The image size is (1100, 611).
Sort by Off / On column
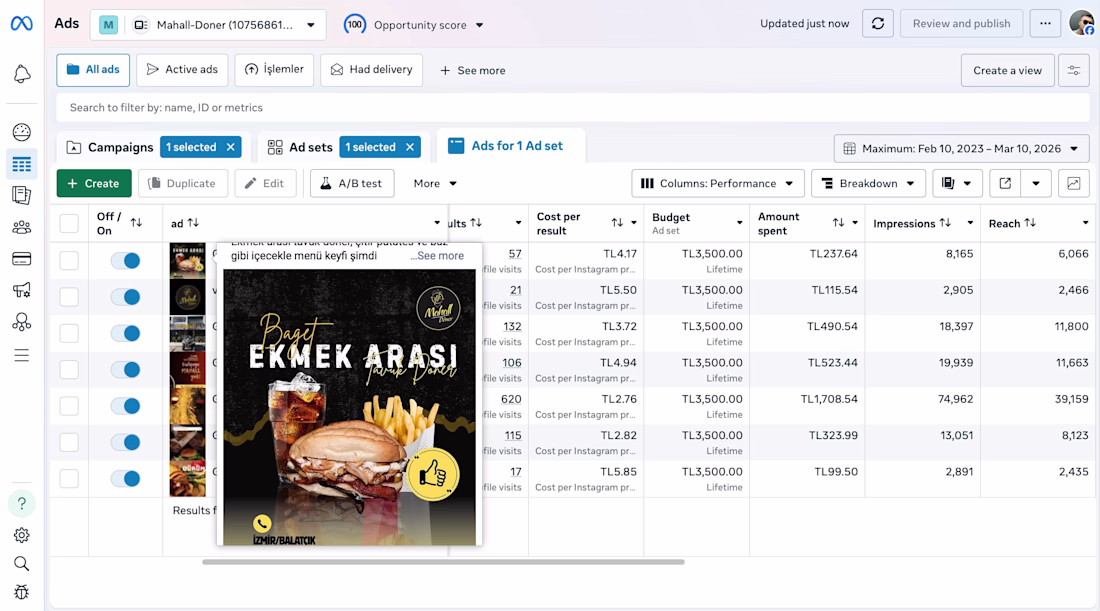[136, 223]
